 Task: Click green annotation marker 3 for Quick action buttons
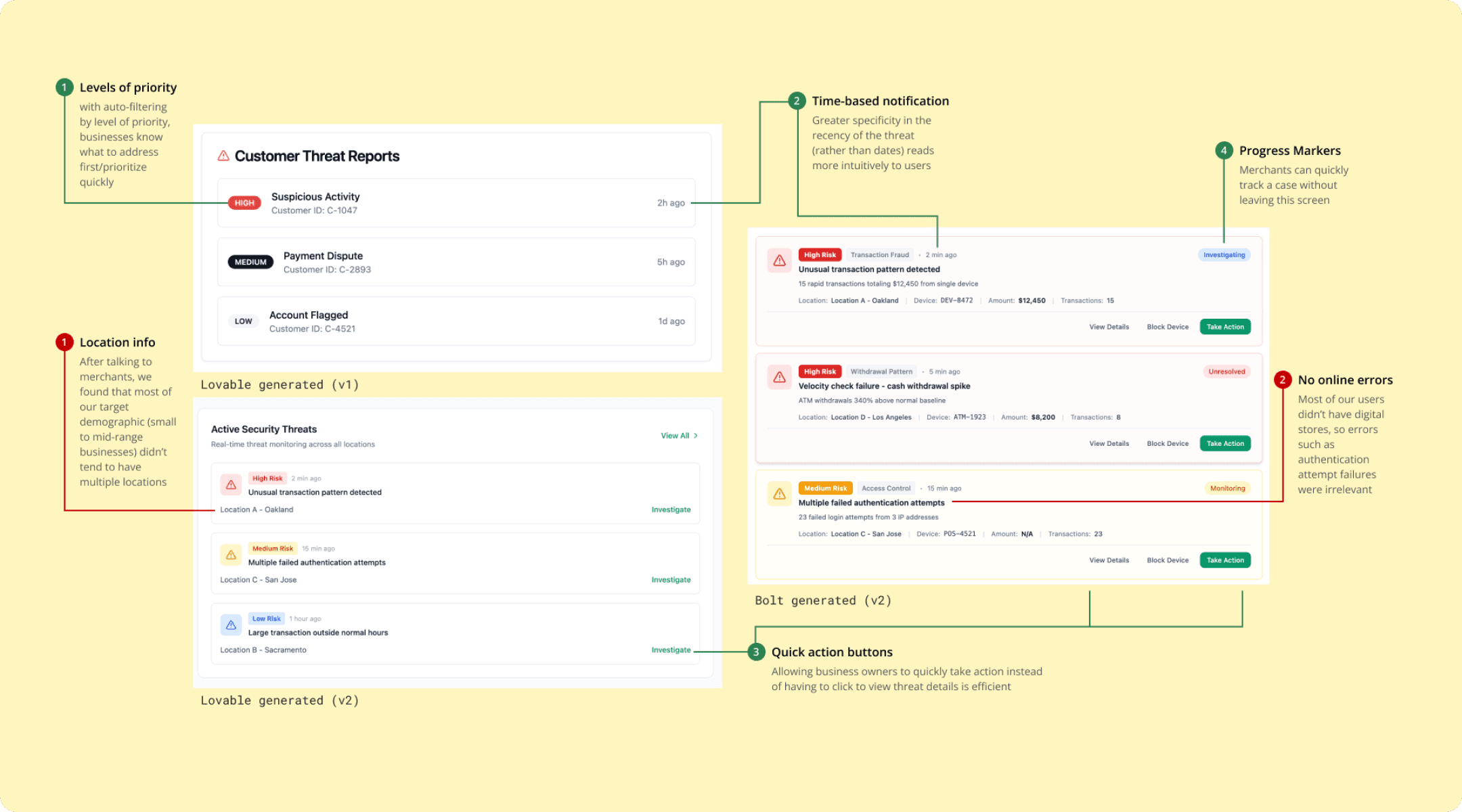click(756, 652)
